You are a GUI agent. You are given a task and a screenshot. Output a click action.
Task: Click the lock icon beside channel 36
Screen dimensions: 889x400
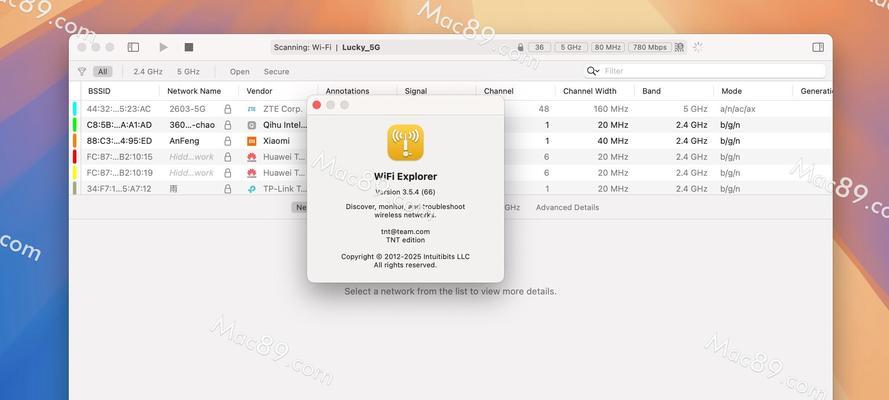[x=520, y=48]
